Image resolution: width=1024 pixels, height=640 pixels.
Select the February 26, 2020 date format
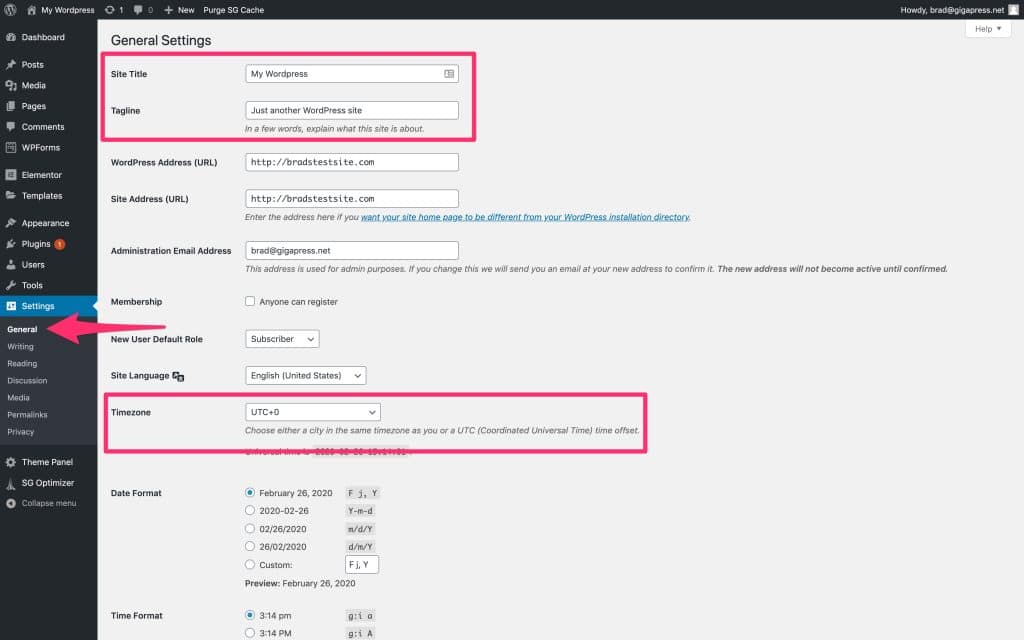(x=250, y=492)
